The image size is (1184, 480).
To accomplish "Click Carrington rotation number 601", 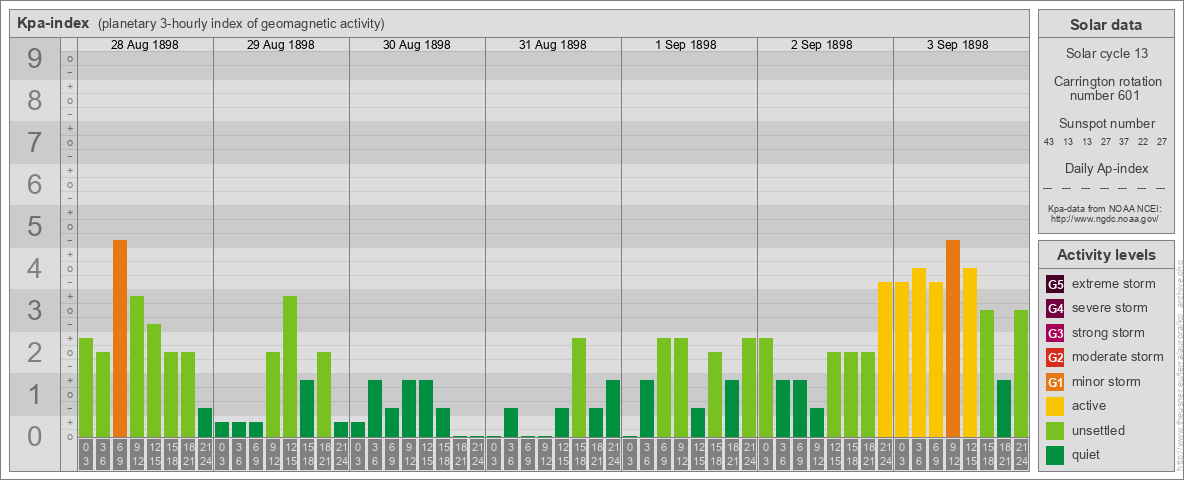I will click(1106, 88).
